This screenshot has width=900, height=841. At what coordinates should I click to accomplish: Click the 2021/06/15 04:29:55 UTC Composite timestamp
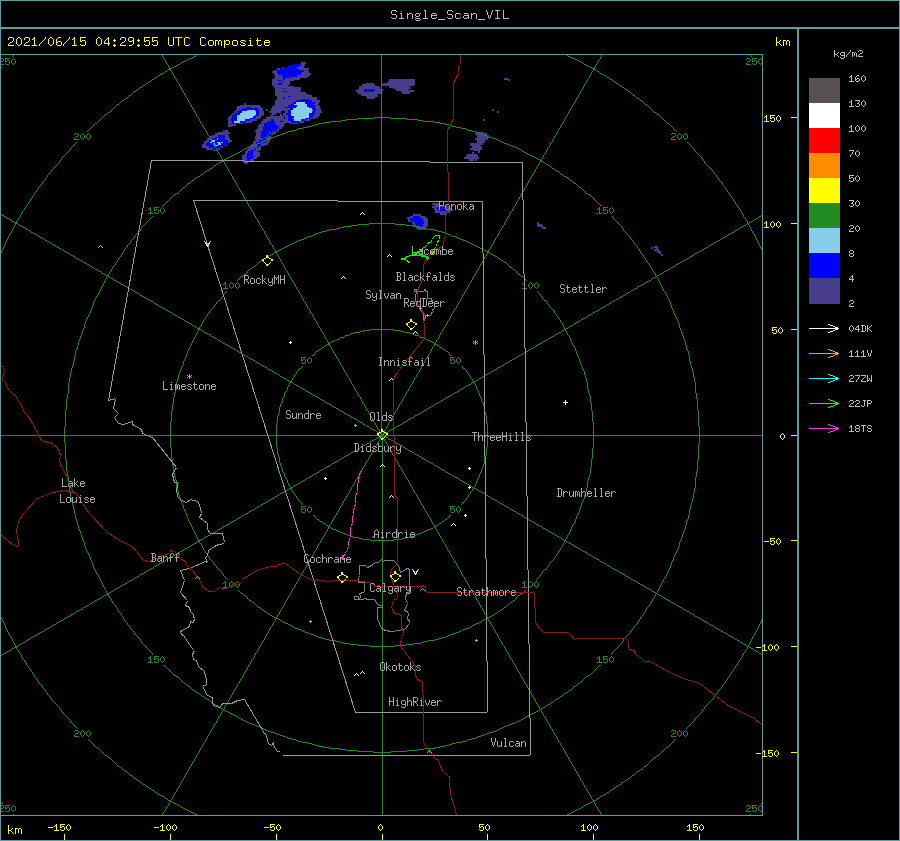click(x=138, y=42)
